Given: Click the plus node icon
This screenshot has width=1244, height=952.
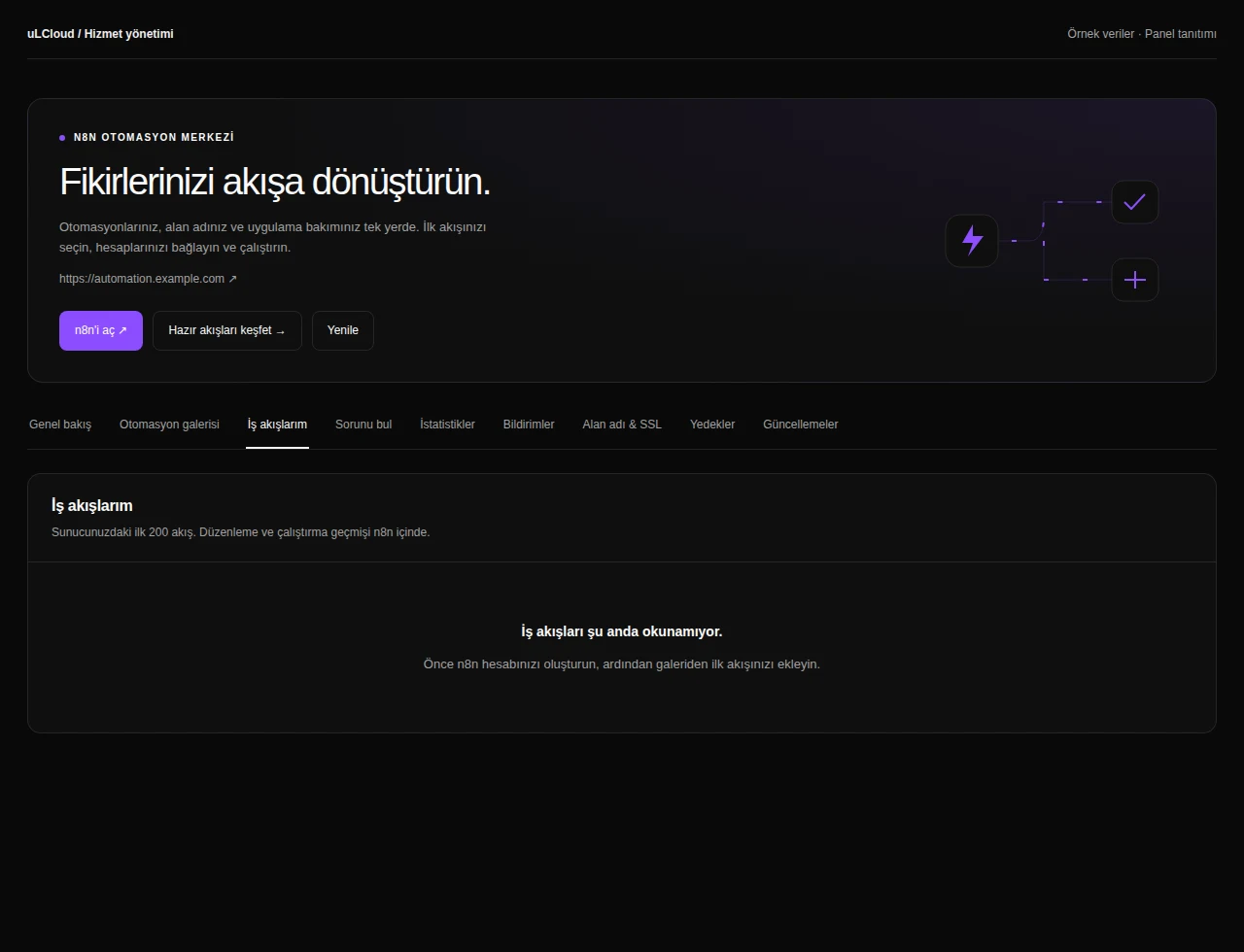Looking at the screenshot, I should coord(1135,280).
